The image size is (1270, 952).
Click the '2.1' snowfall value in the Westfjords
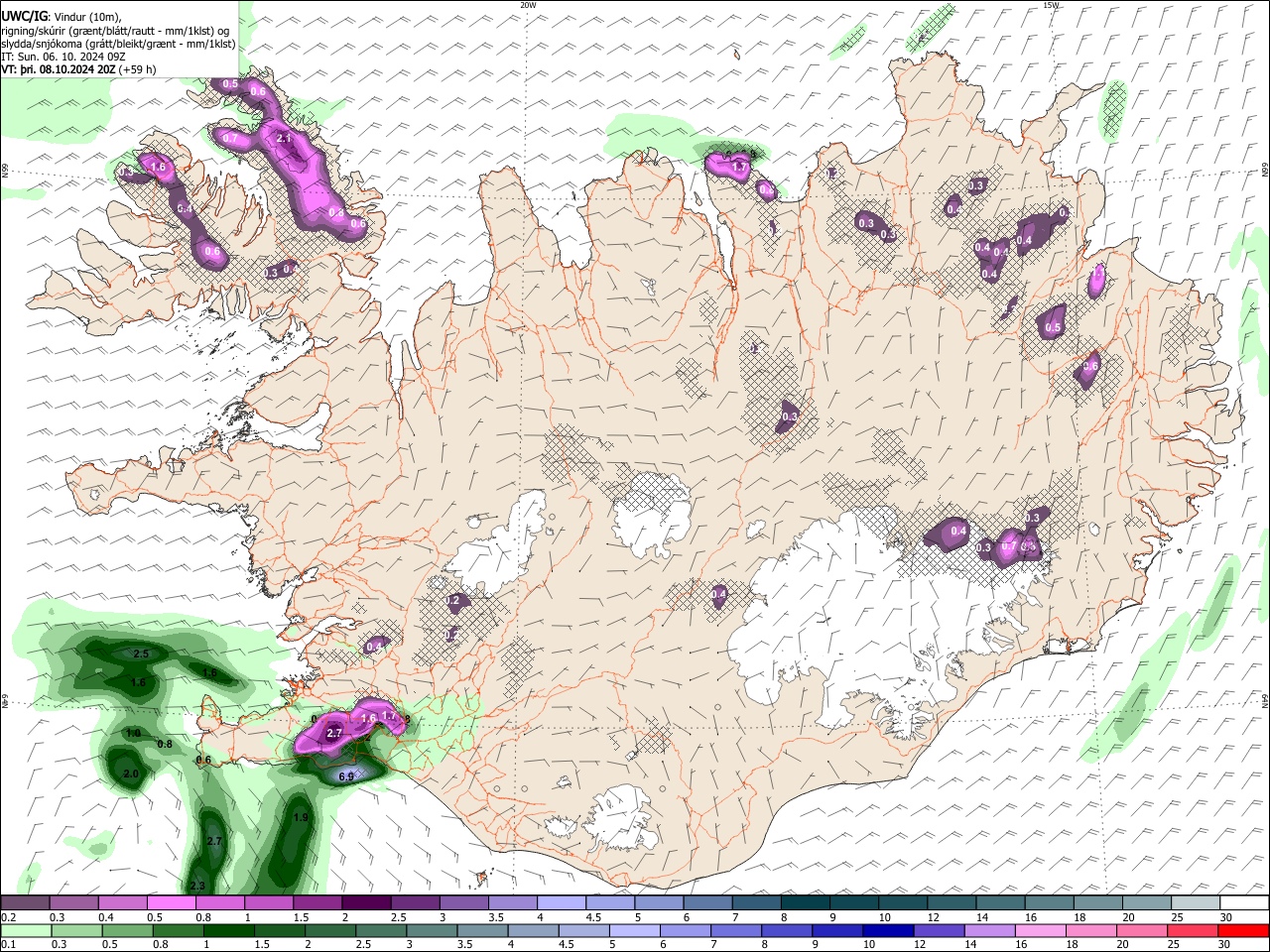[284, 139]
